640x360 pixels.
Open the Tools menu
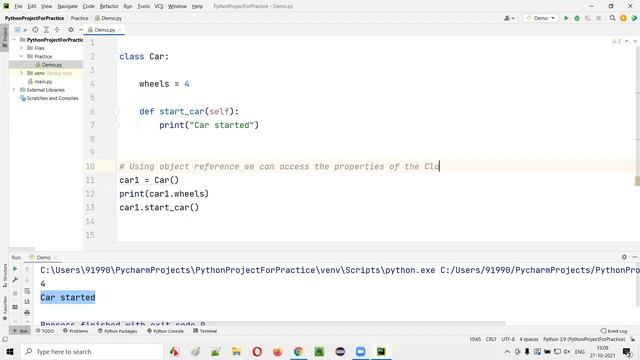tap(143, 6)
